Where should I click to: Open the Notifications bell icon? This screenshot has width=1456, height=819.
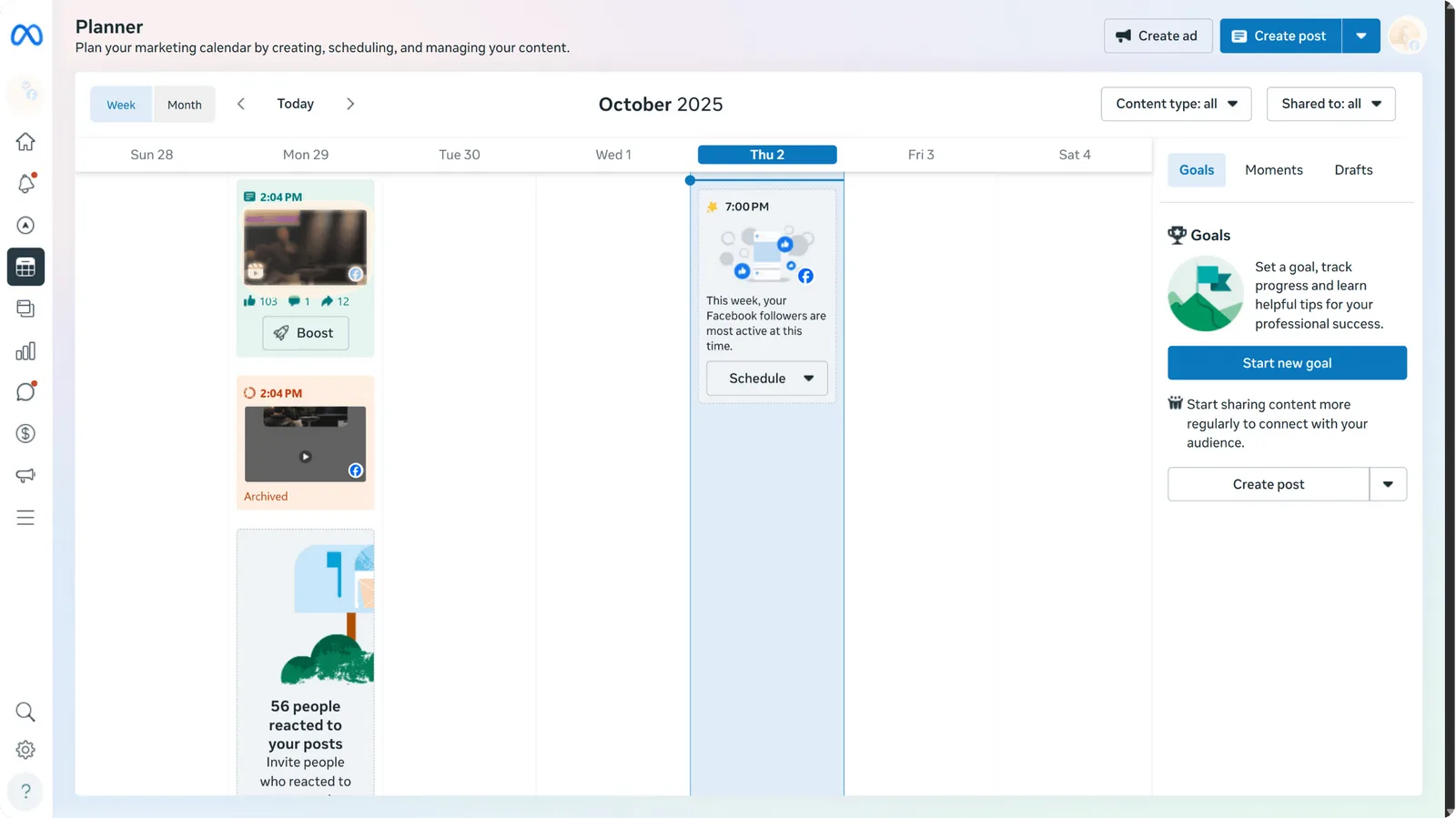(25, 184)
